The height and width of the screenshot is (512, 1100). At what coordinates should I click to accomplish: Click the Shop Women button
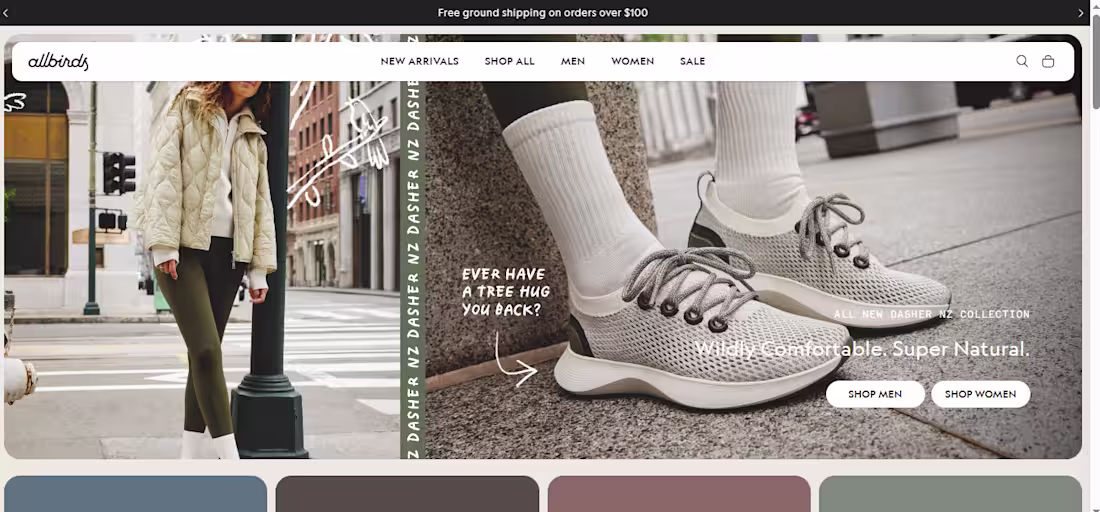point(980,394)
